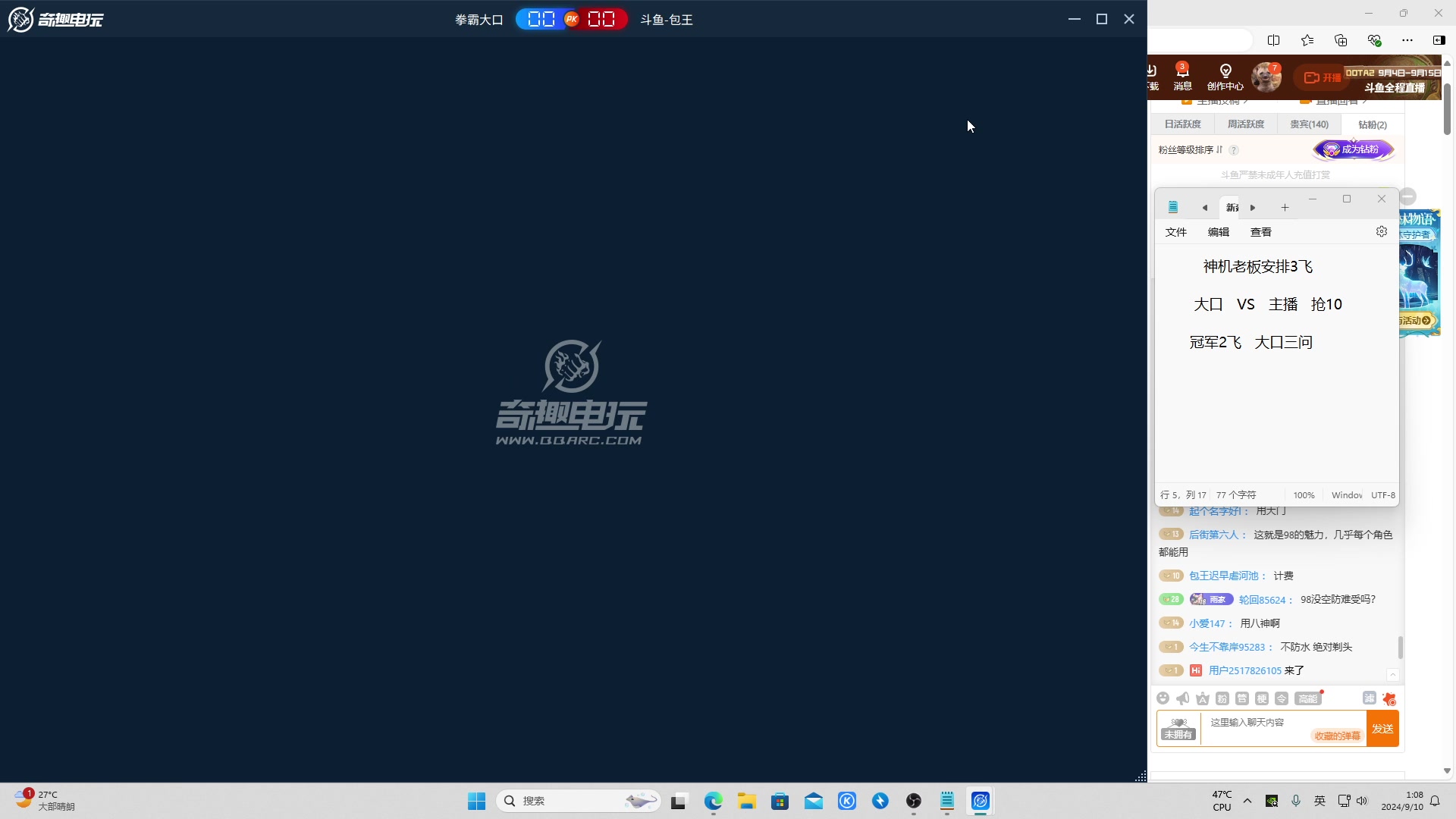Click the 粉 fan badge icon
The height and width of the screenshot is (819, 1456).
(x=1222, y=698)
